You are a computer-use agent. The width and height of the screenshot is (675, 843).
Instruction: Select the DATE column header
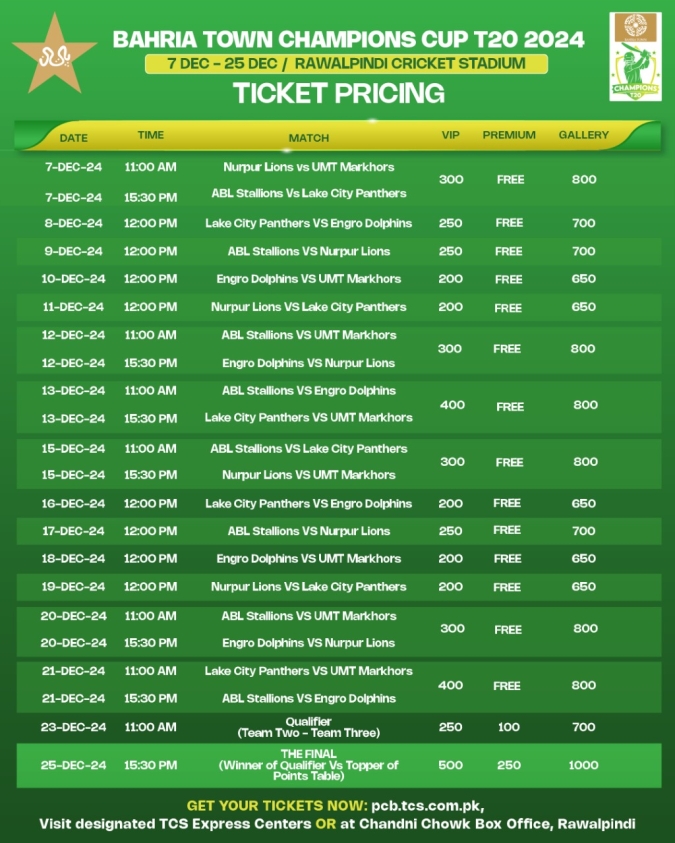click(74, 138)
